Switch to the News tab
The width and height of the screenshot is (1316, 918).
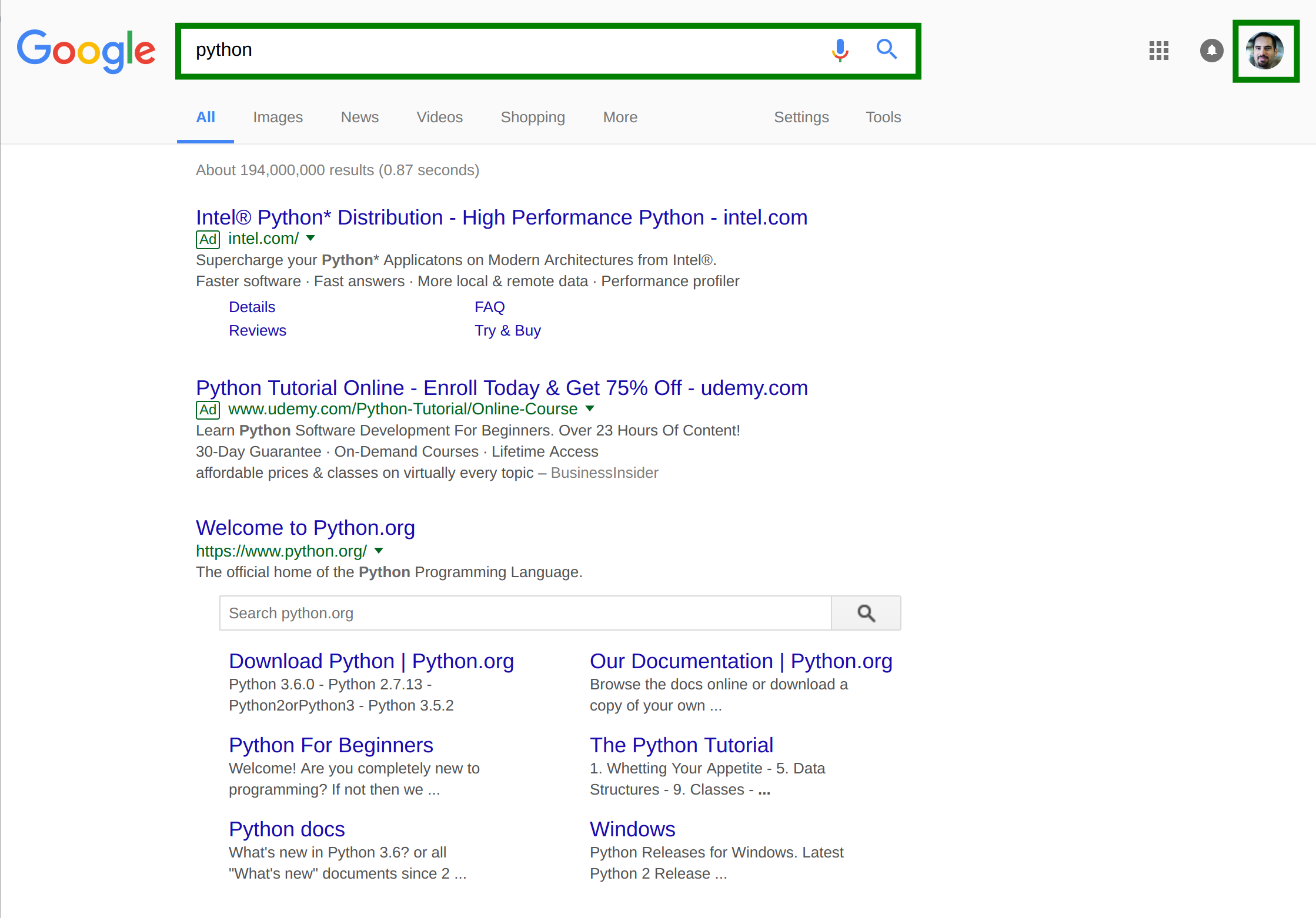pyautogui.click(x=359, y=118)
